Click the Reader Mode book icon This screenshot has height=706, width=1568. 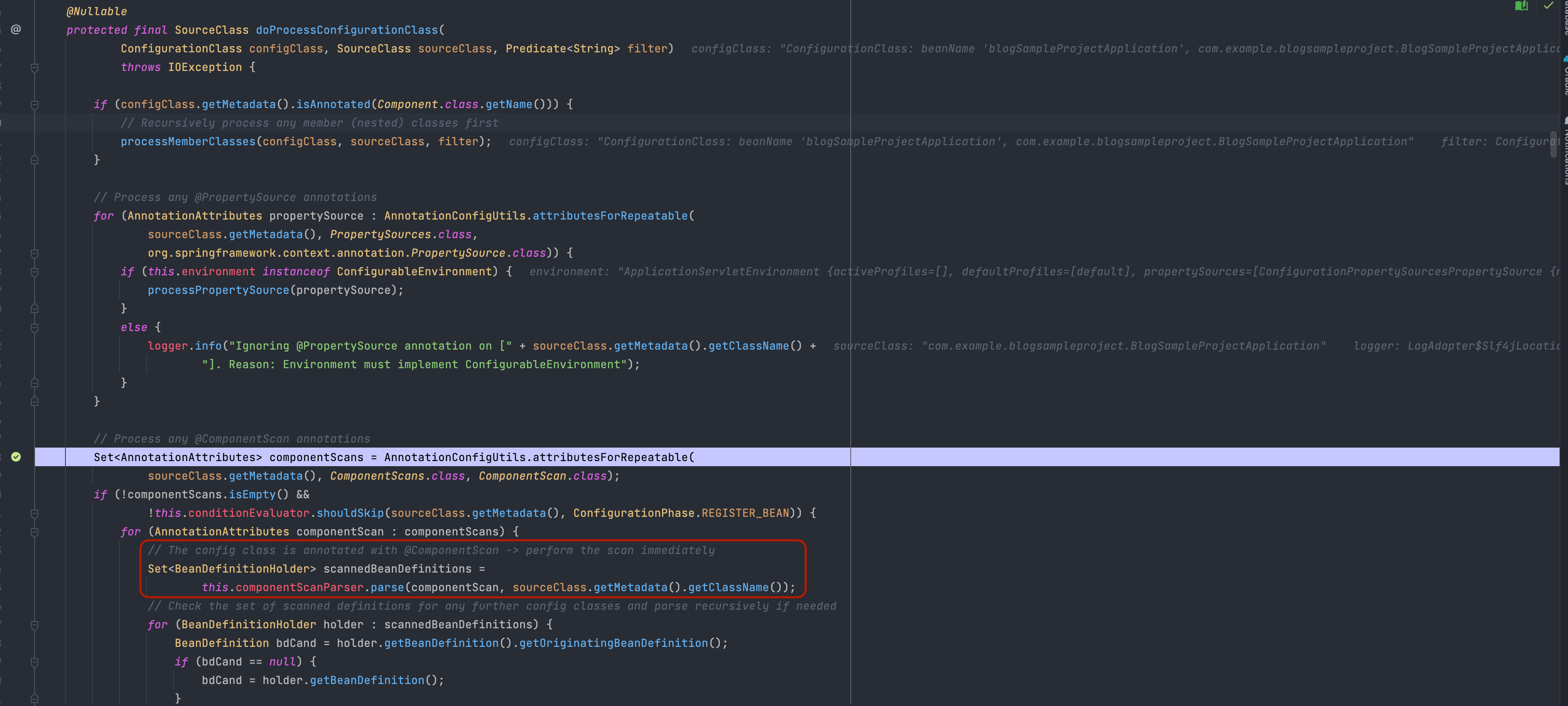click(x=1521, y=6)
